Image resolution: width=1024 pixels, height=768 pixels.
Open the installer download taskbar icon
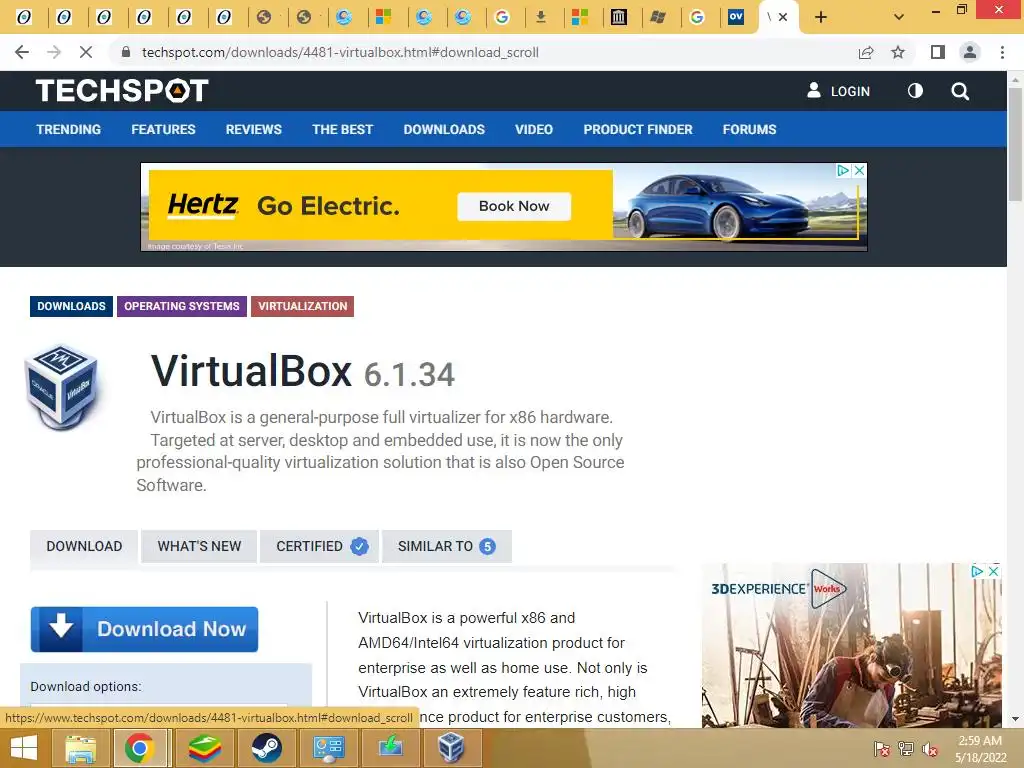(390, 748)
